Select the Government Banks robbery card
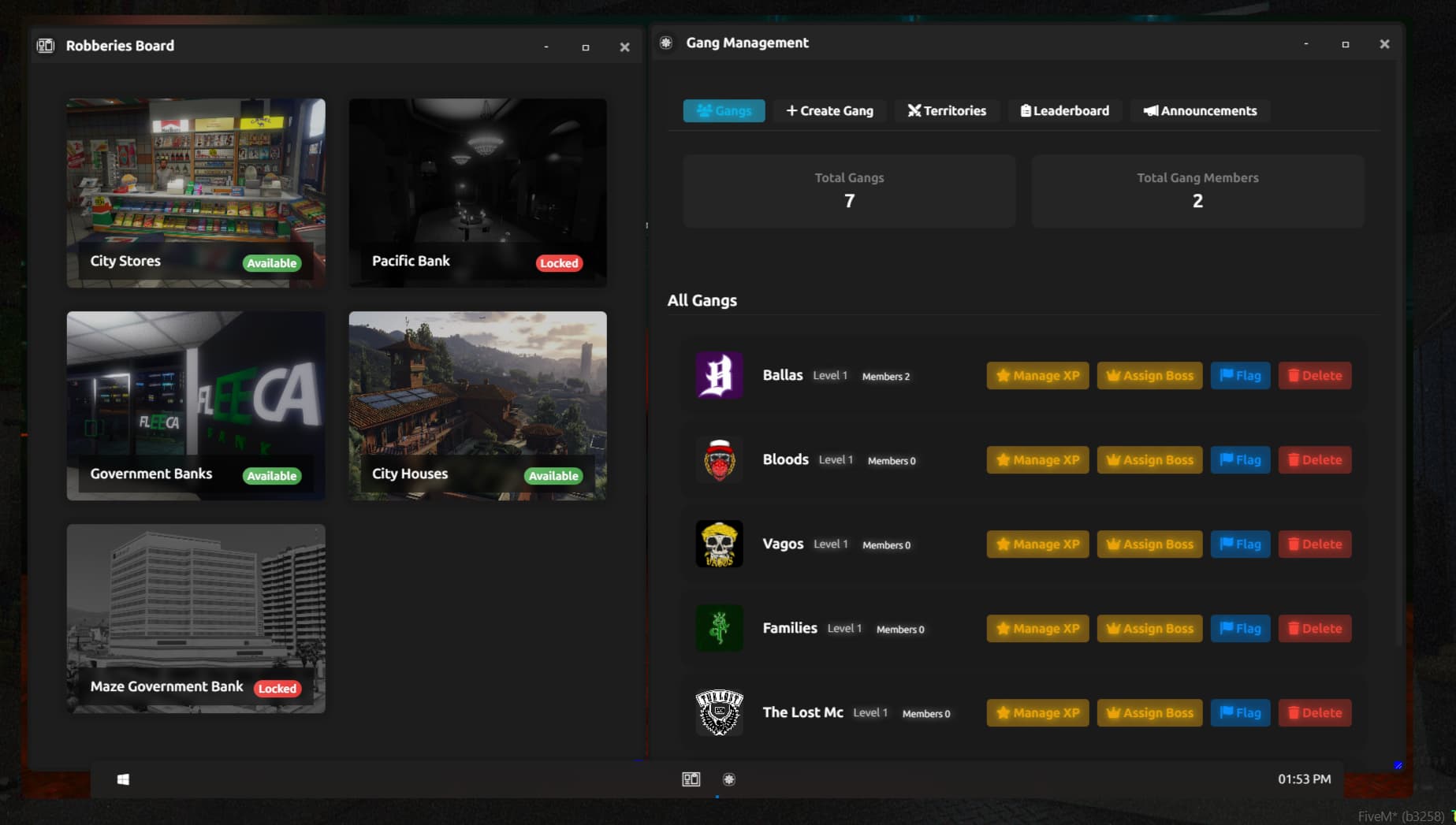The height and width of the screenshot is (825, 1456). point(195,406)
